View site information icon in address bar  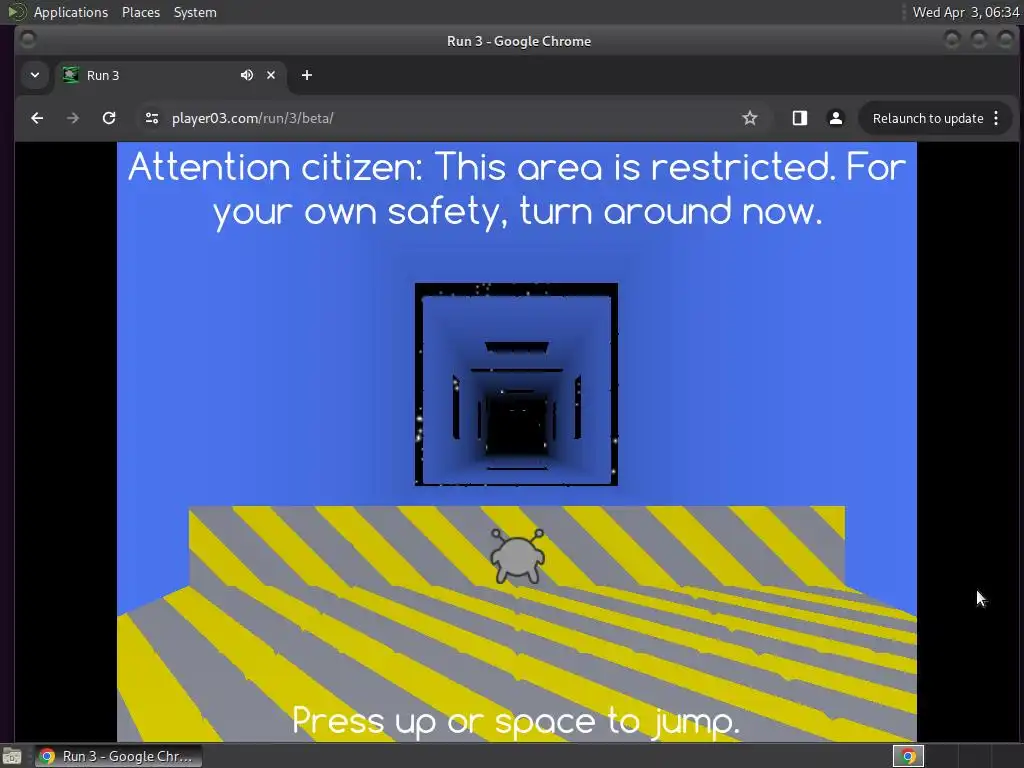pos(152,118)
